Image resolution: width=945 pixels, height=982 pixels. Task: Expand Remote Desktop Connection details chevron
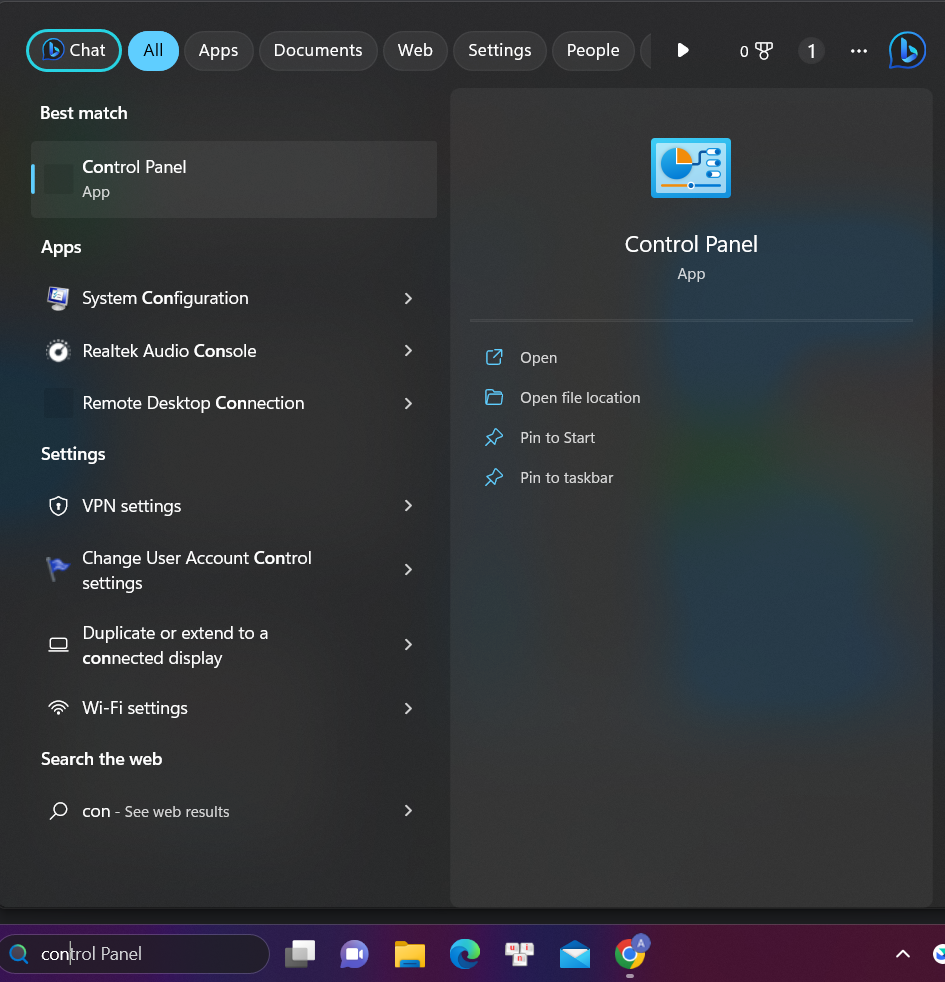coord(408,403)
